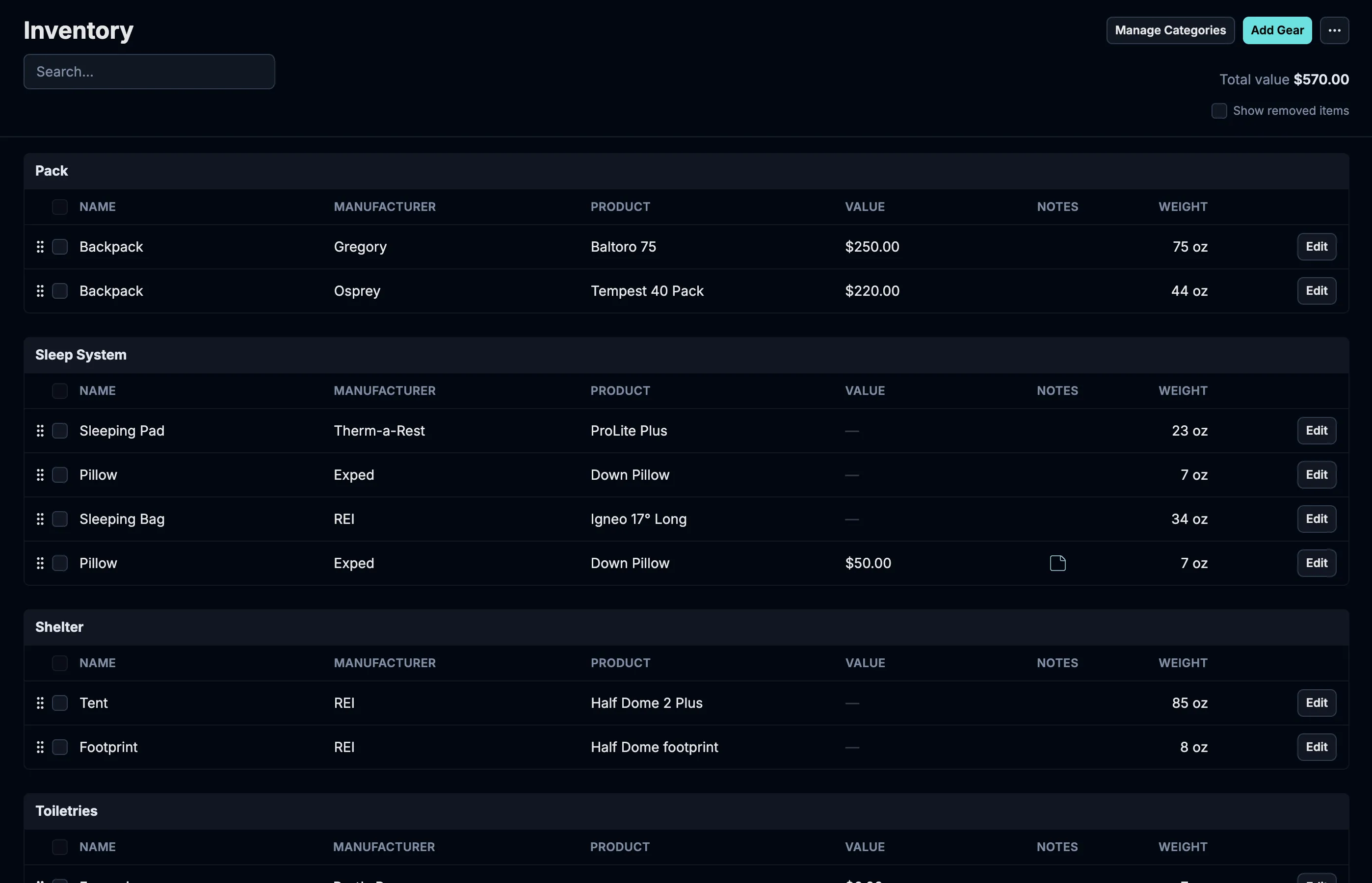This screenshot has height=883, width=1372.
Task: Edit the Osprey Tempest 40 Pack
Action: [x=1317, y=291]
